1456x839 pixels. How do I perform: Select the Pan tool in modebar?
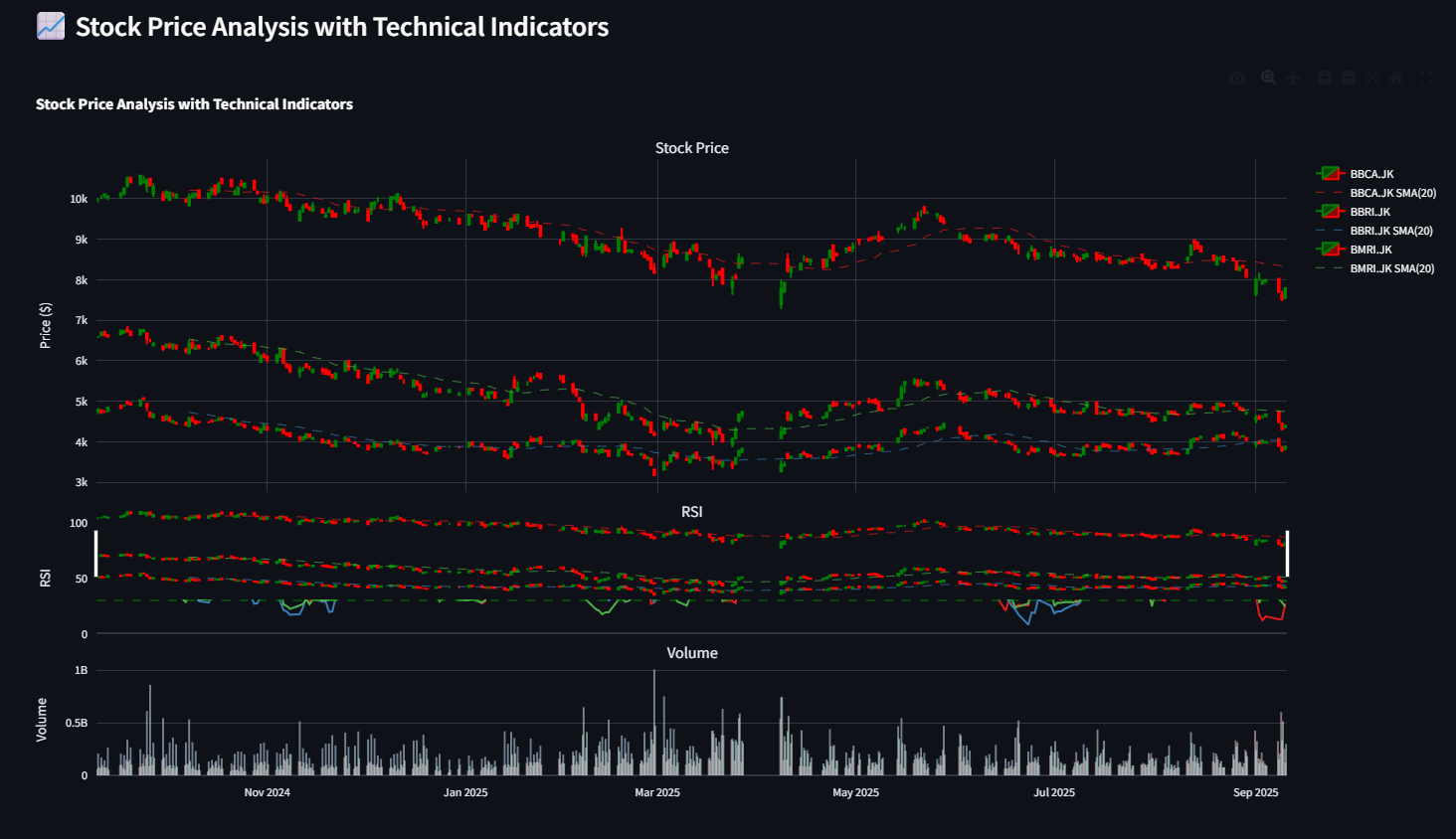pos(1293,78)
